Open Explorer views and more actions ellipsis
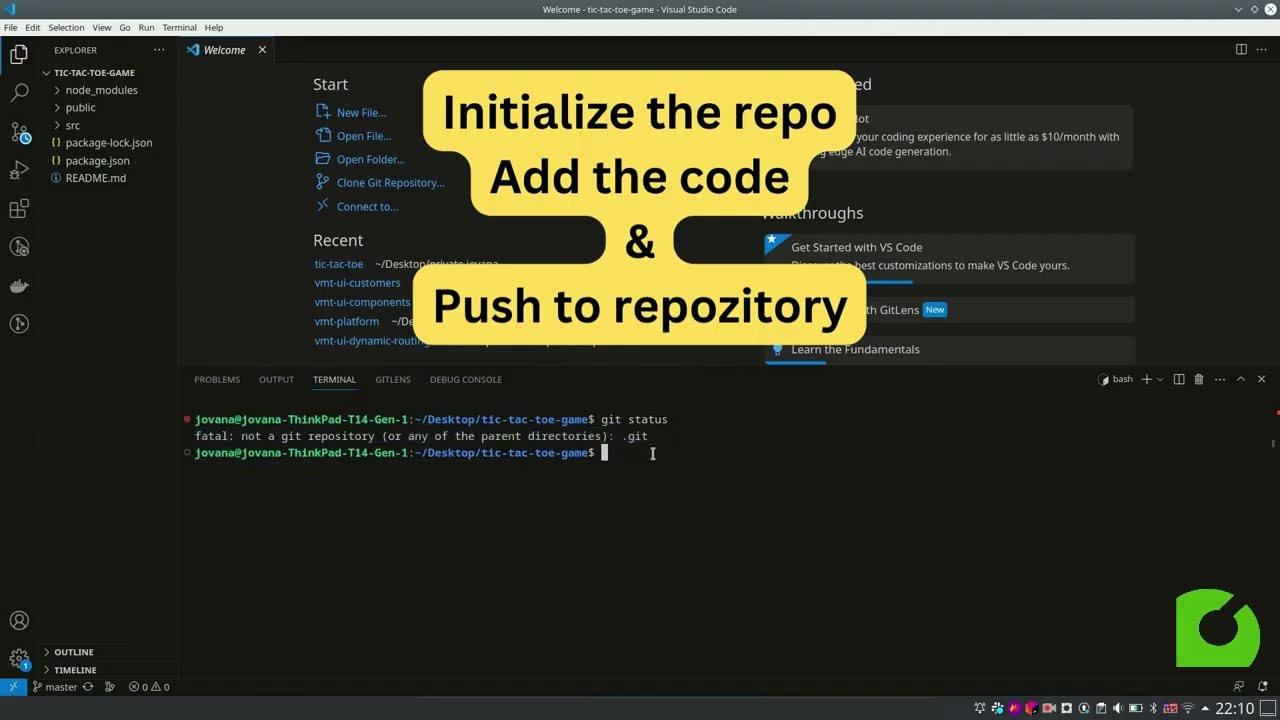The width and height of the screenshot is (1280, 720). [159, 50]
